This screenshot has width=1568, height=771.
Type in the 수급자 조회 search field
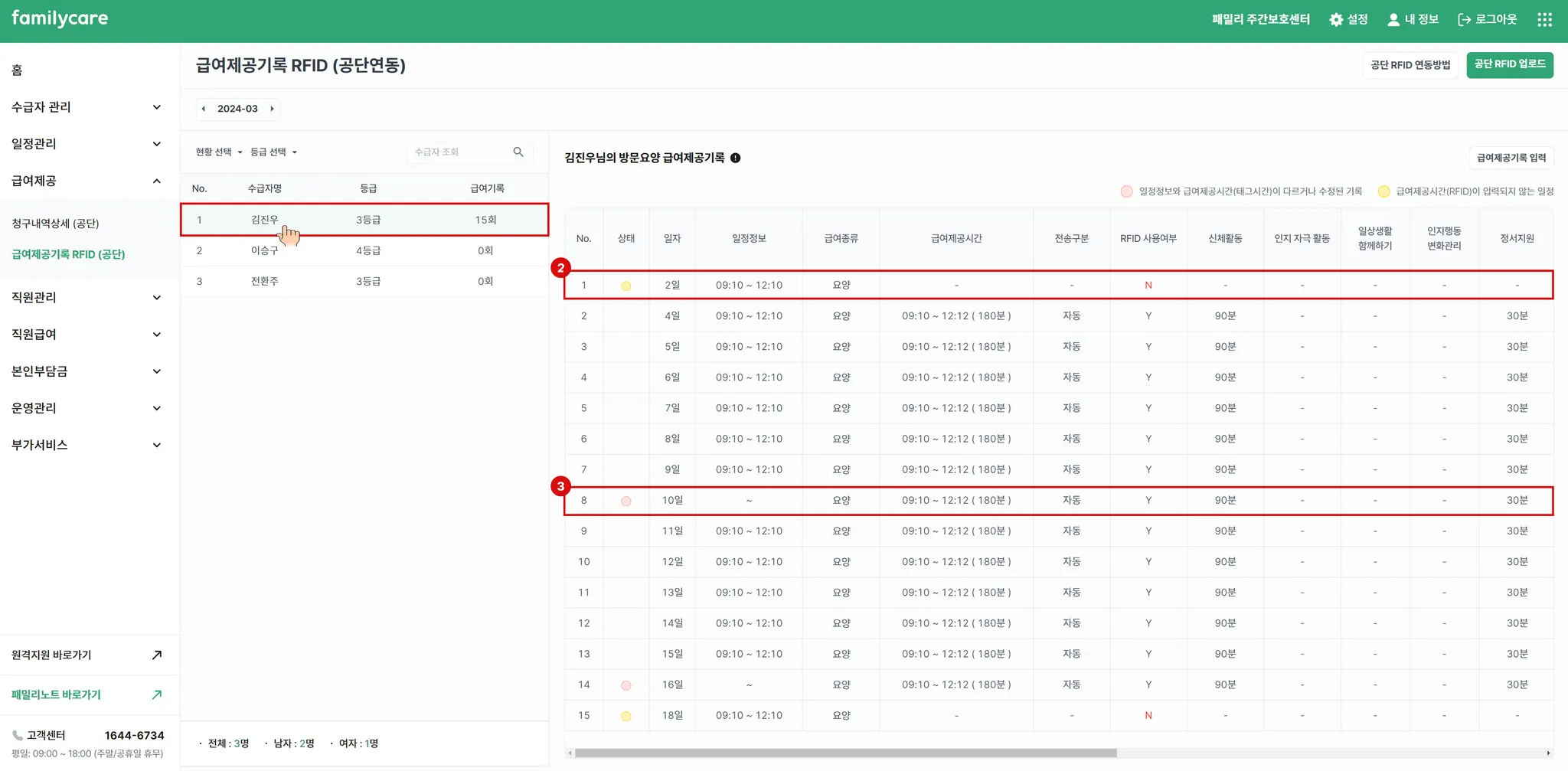coord(459,152)
